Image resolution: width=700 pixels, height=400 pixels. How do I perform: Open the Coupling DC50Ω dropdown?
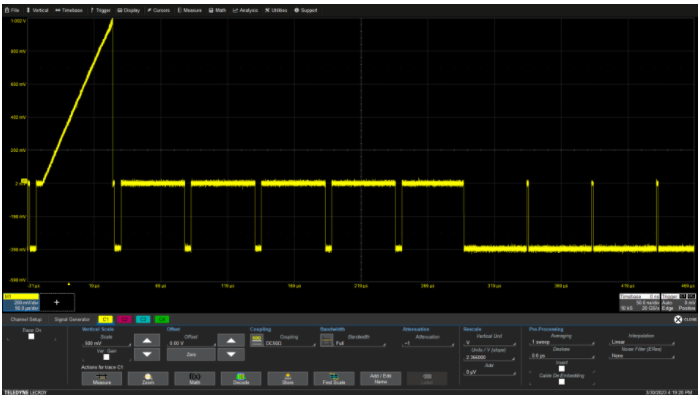coord(290,343)
